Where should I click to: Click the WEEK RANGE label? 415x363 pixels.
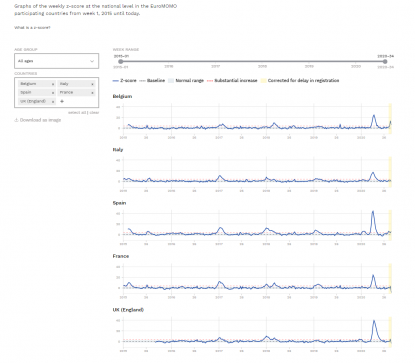coord(126,50)
